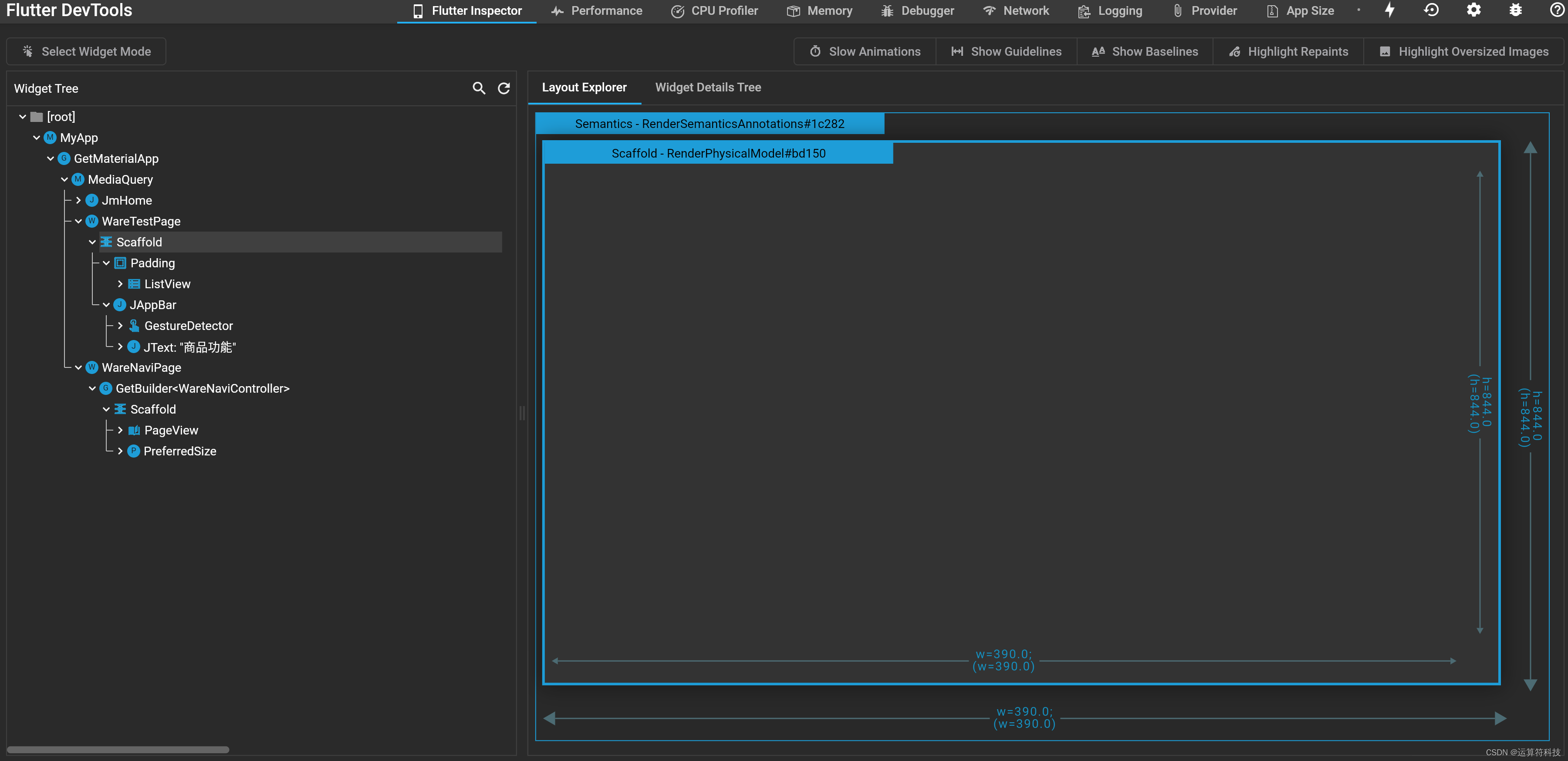This screenshot has height=761, width=1568.
Task: Open the Logging tab
Action: (1110, 11)
